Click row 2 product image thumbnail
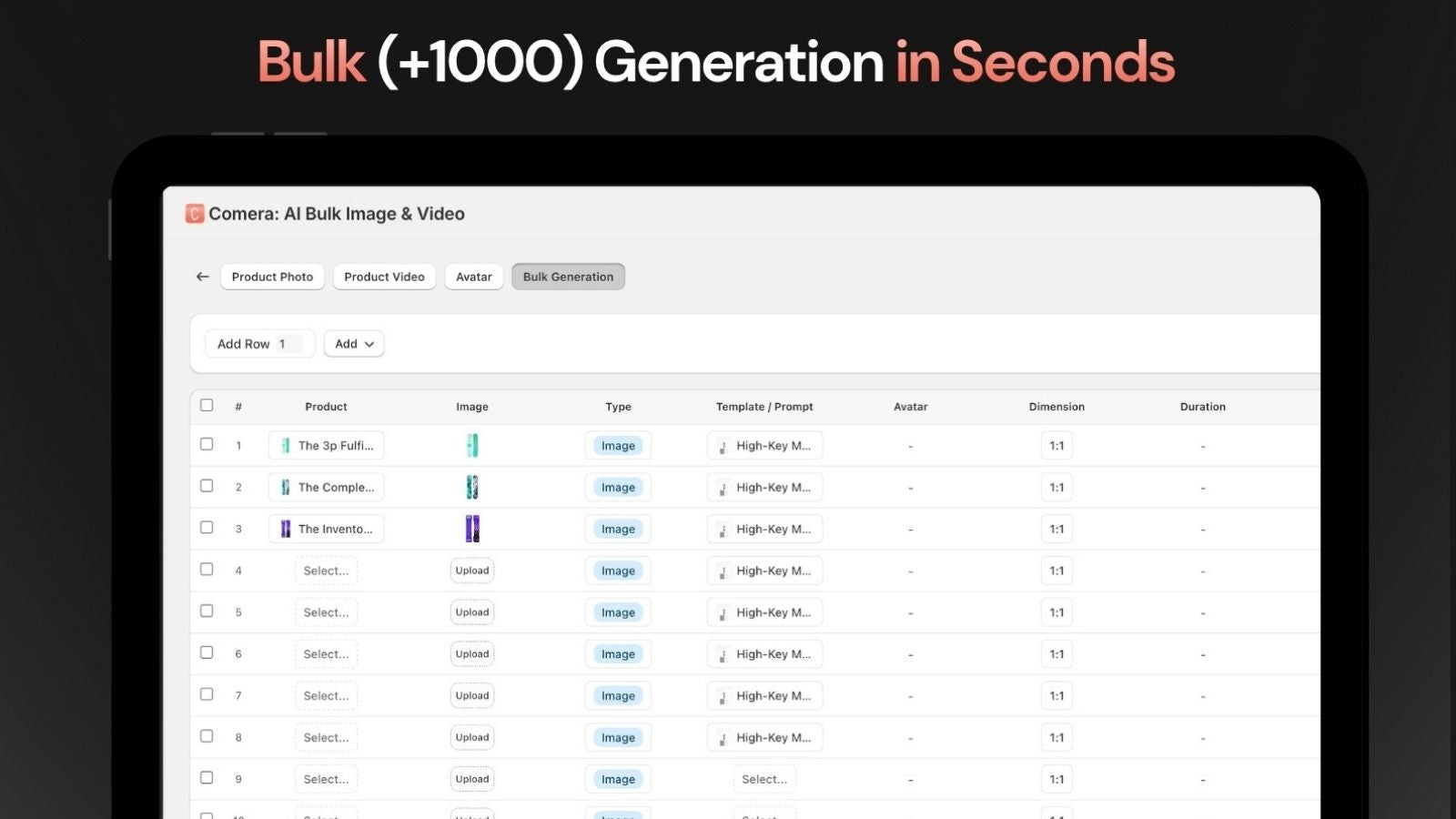Image resolution: width=1456 pixels, height=819 pixels. pyautogui.click(x=472, y=487)
